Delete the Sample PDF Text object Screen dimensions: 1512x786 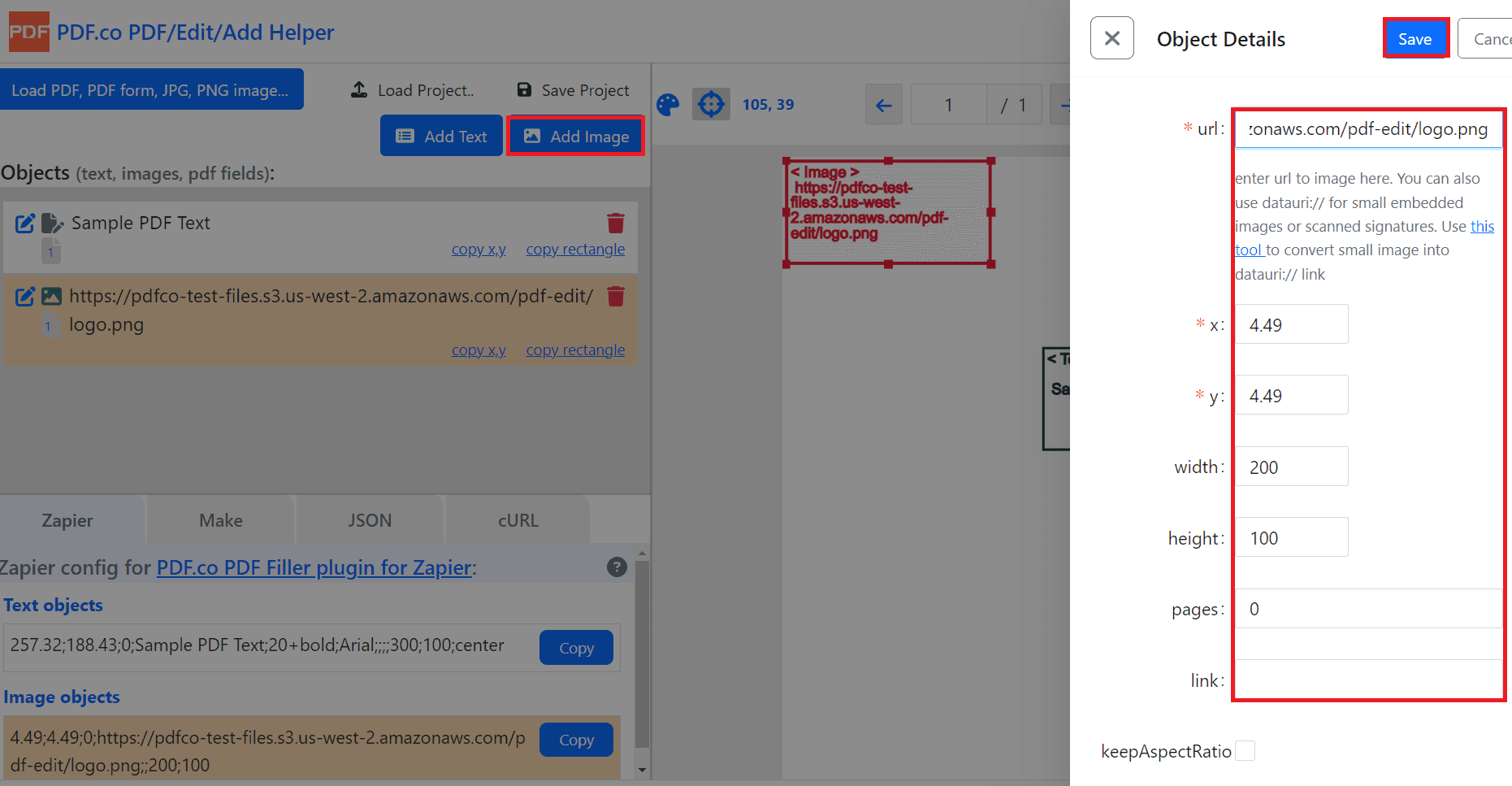[616, 224]
